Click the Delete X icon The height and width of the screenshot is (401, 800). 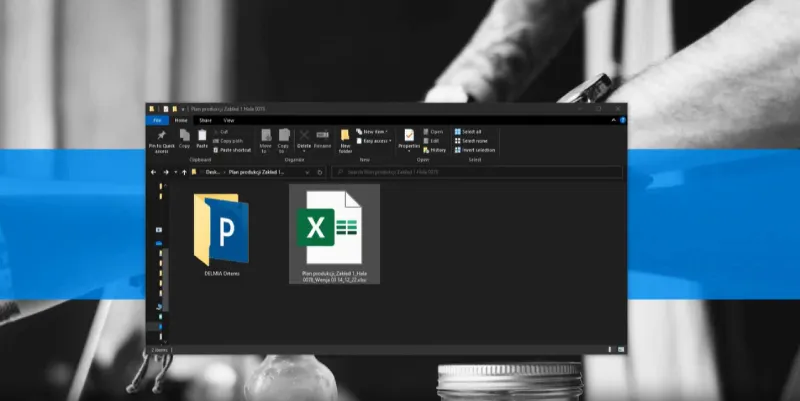click(x=304, y=135)
